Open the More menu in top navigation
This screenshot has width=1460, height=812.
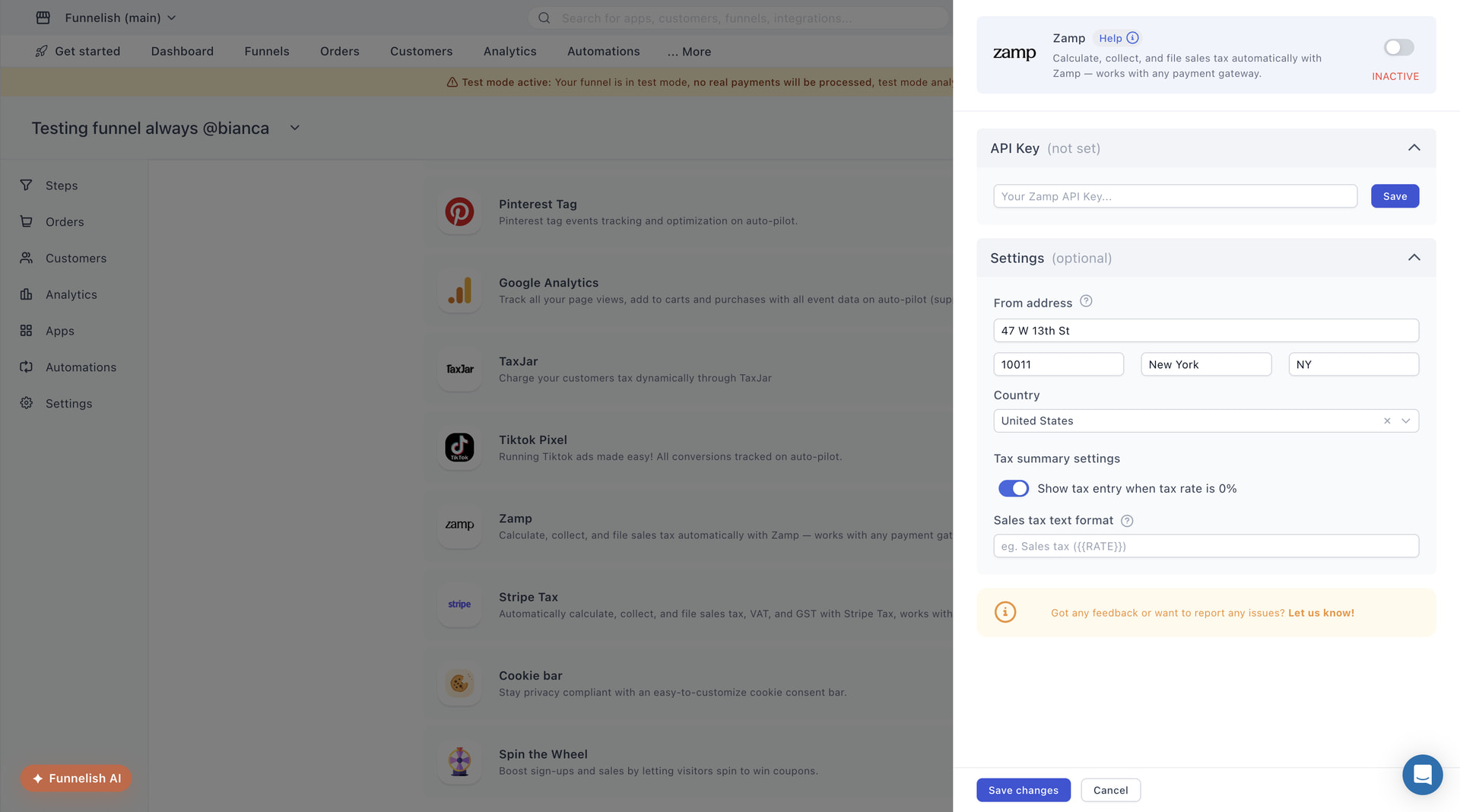[x=689, y=52]
